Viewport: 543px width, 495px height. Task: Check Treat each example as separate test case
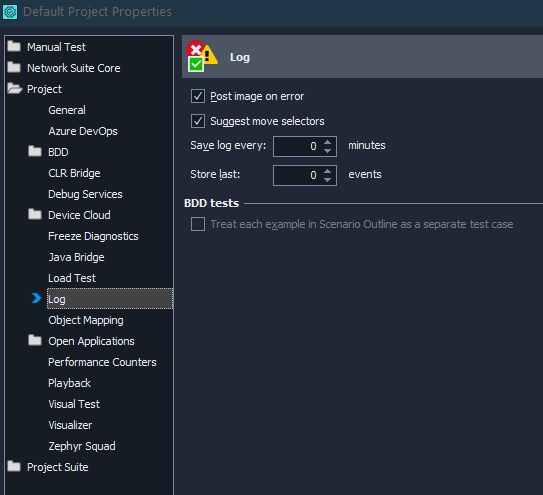[x=198, y=224]
